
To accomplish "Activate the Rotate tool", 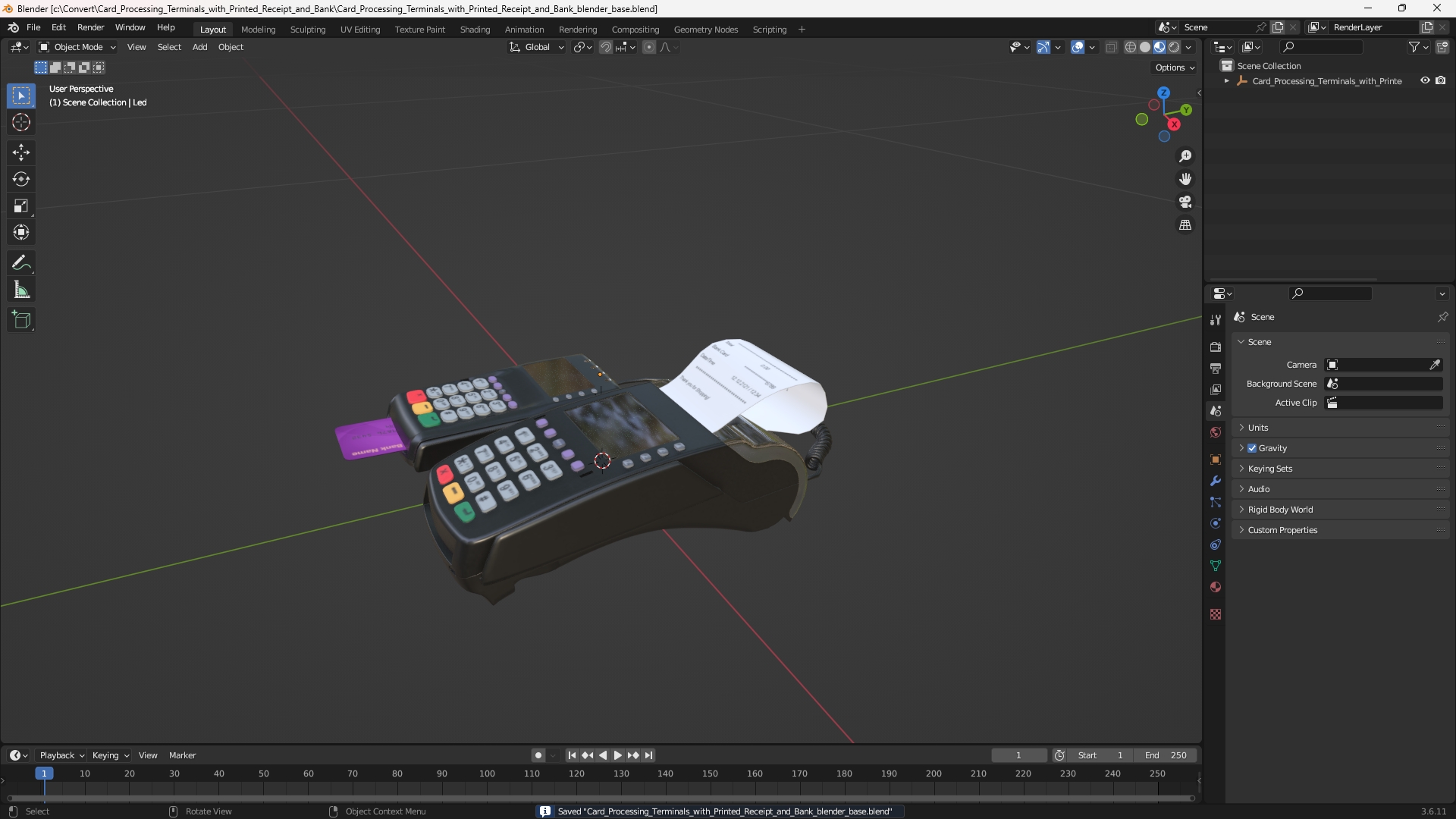I will [21, 179].
